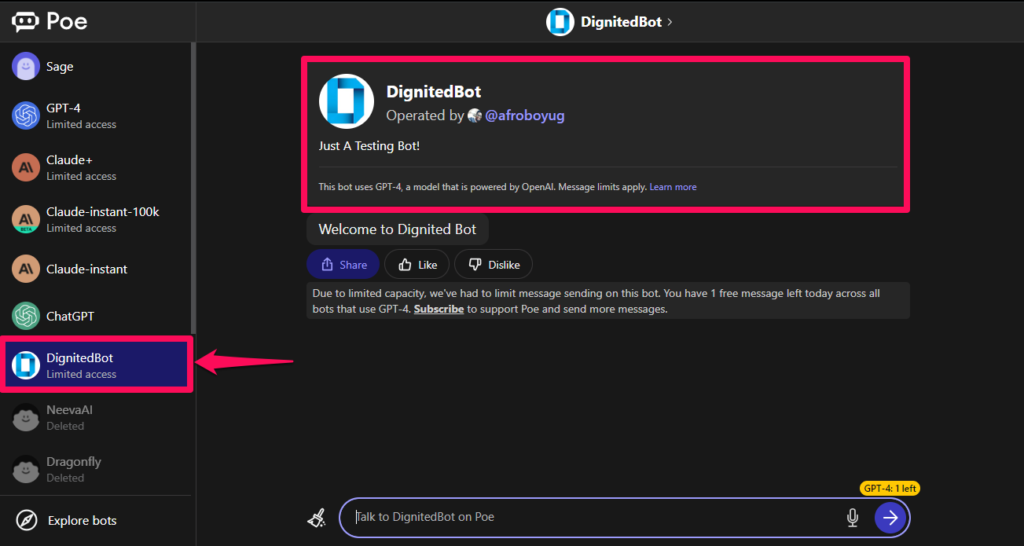
Task: Click Limited access text under Claude+
Action: click(81, 176)
